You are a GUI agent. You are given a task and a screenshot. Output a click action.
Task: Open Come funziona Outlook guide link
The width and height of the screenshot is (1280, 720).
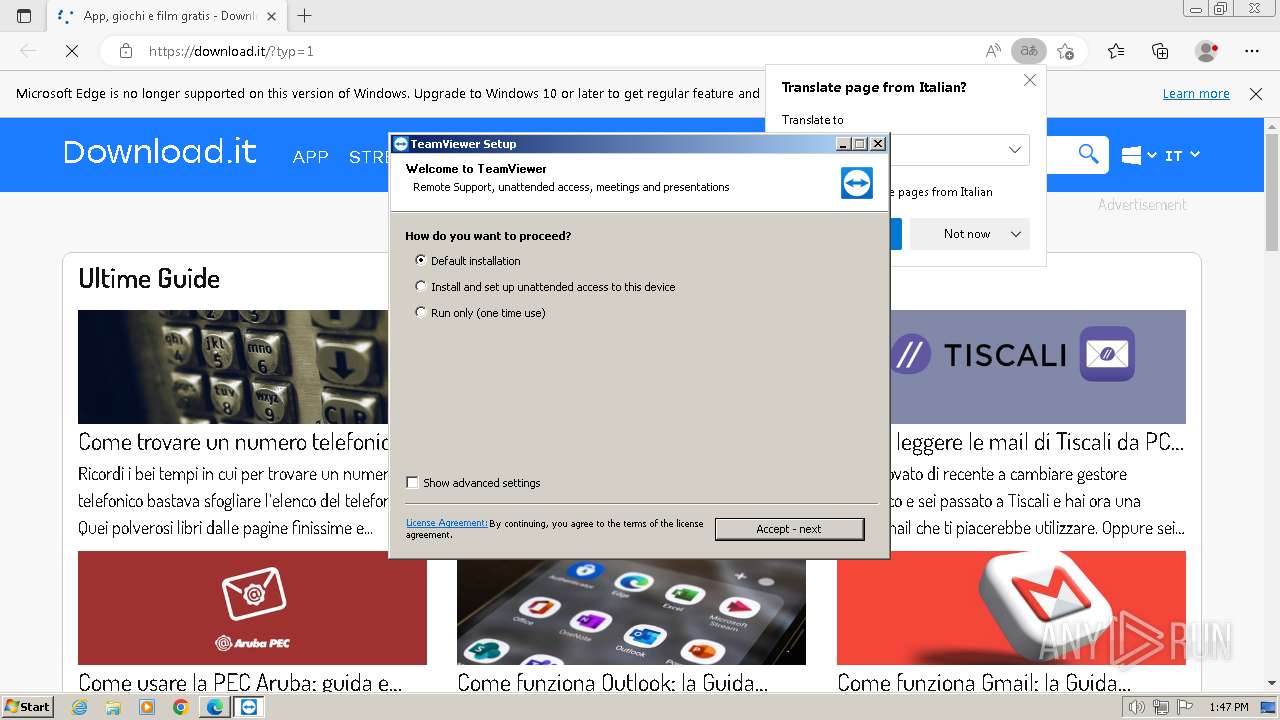tap(612, 682)
